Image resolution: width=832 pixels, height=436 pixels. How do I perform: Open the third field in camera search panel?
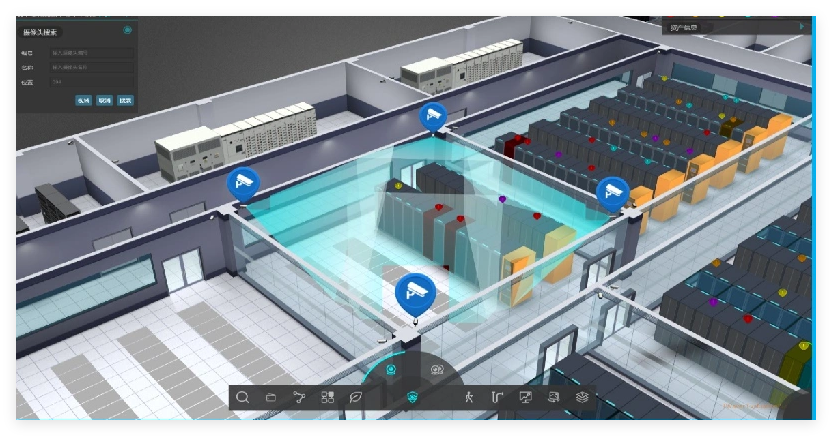[x=91, y=81]
